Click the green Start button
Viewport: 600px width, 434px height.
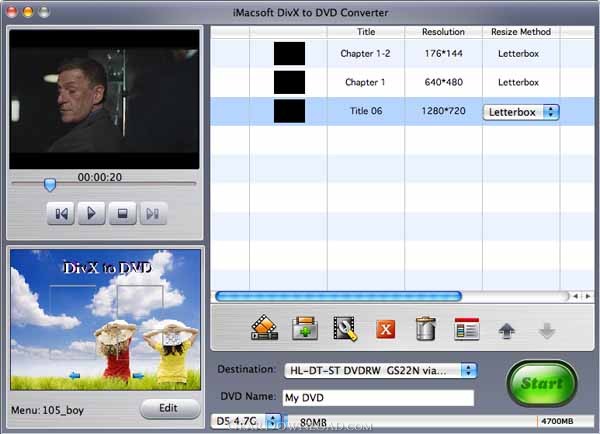tap(541, 383)
